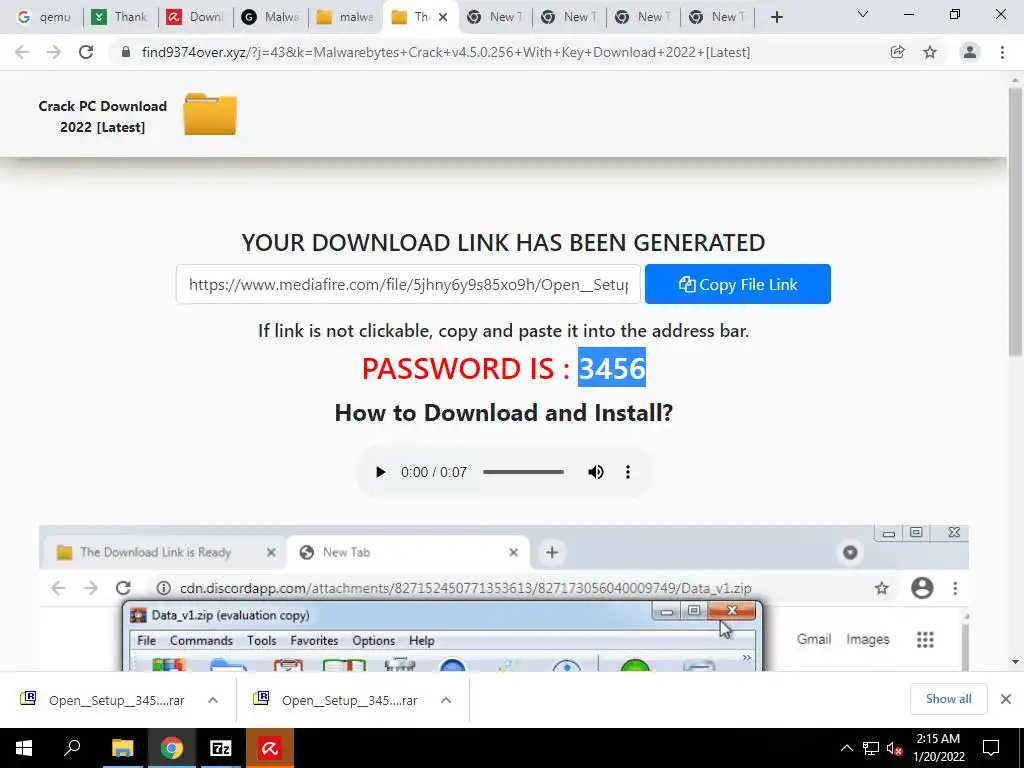Open the audio player's three-dot menu
Image resolution: width=1024 pixels, height=768 pixels.
pos(628,472)
